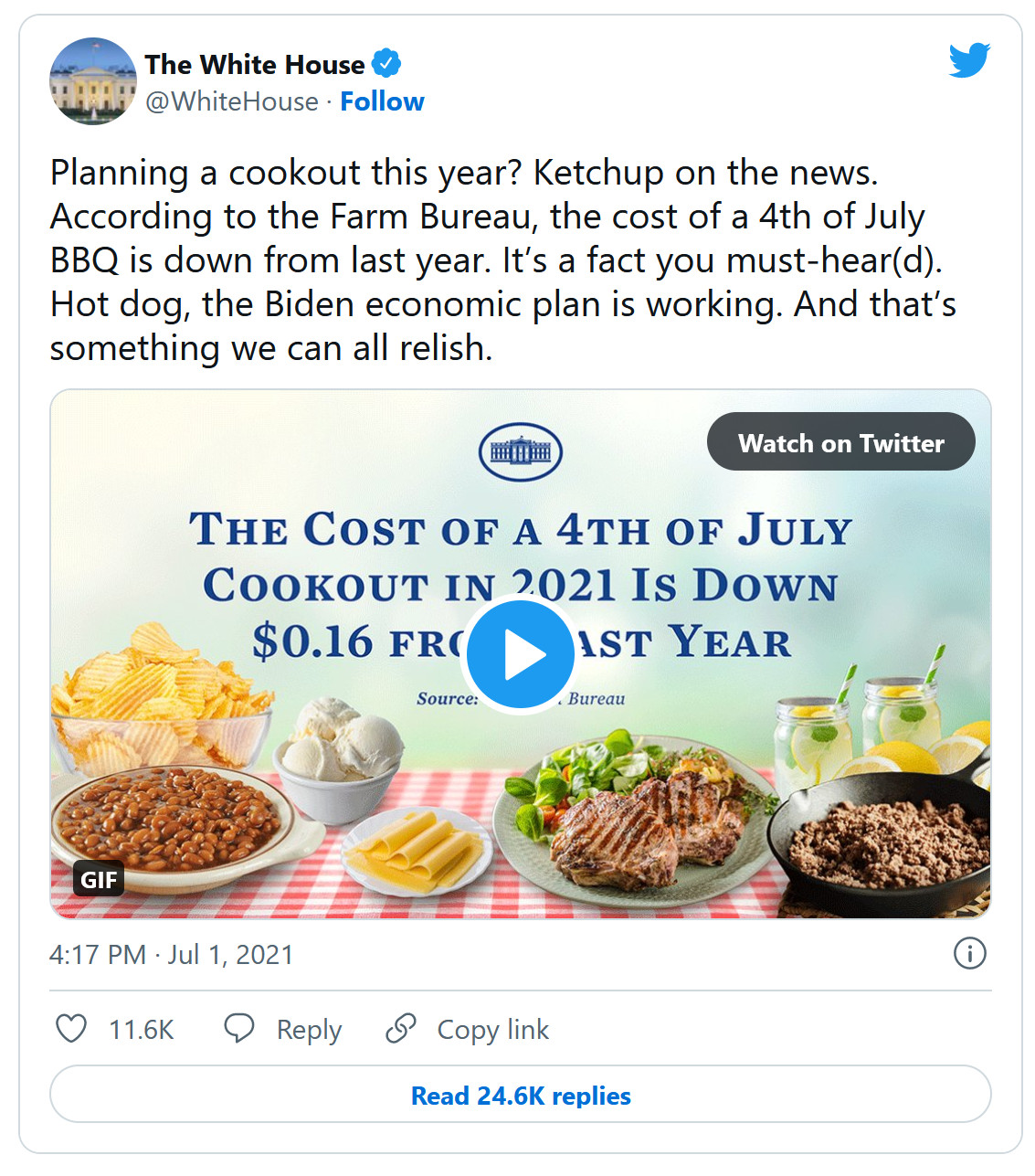The width and height of the screenshot is (1035, 1176).
Task: Click the Copy link text
Action: [492, 1030]
